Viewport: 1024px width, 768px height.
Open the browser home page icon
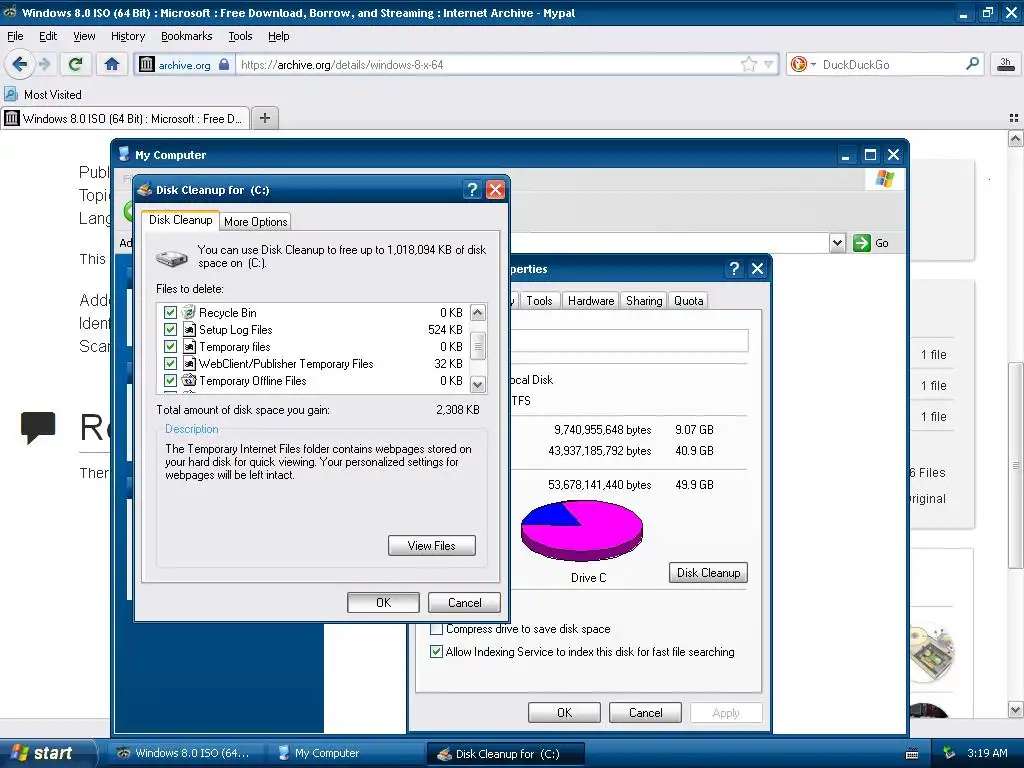[112, 64]
